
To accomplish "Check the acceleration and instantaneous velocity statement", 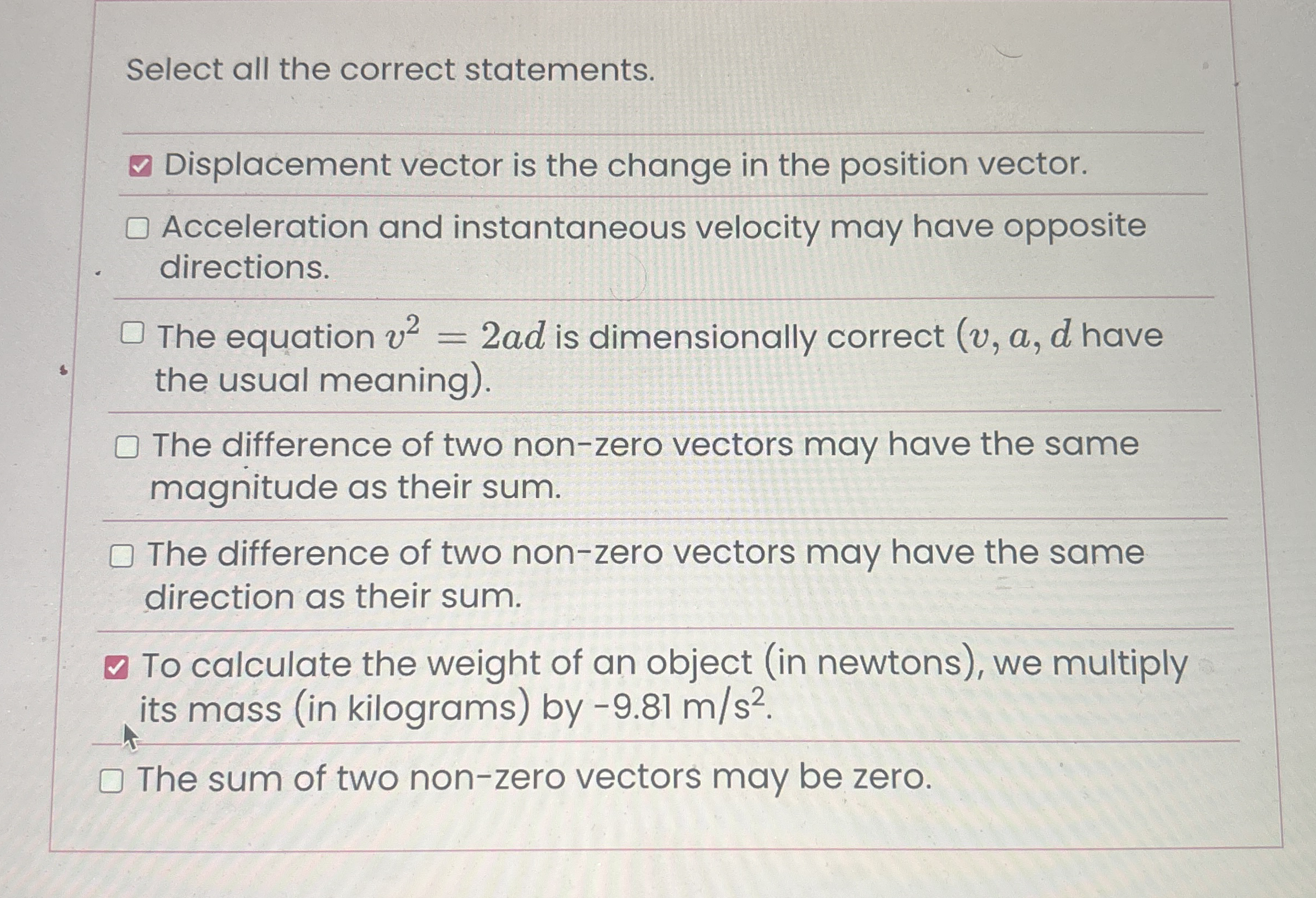I will pos(138,228).
